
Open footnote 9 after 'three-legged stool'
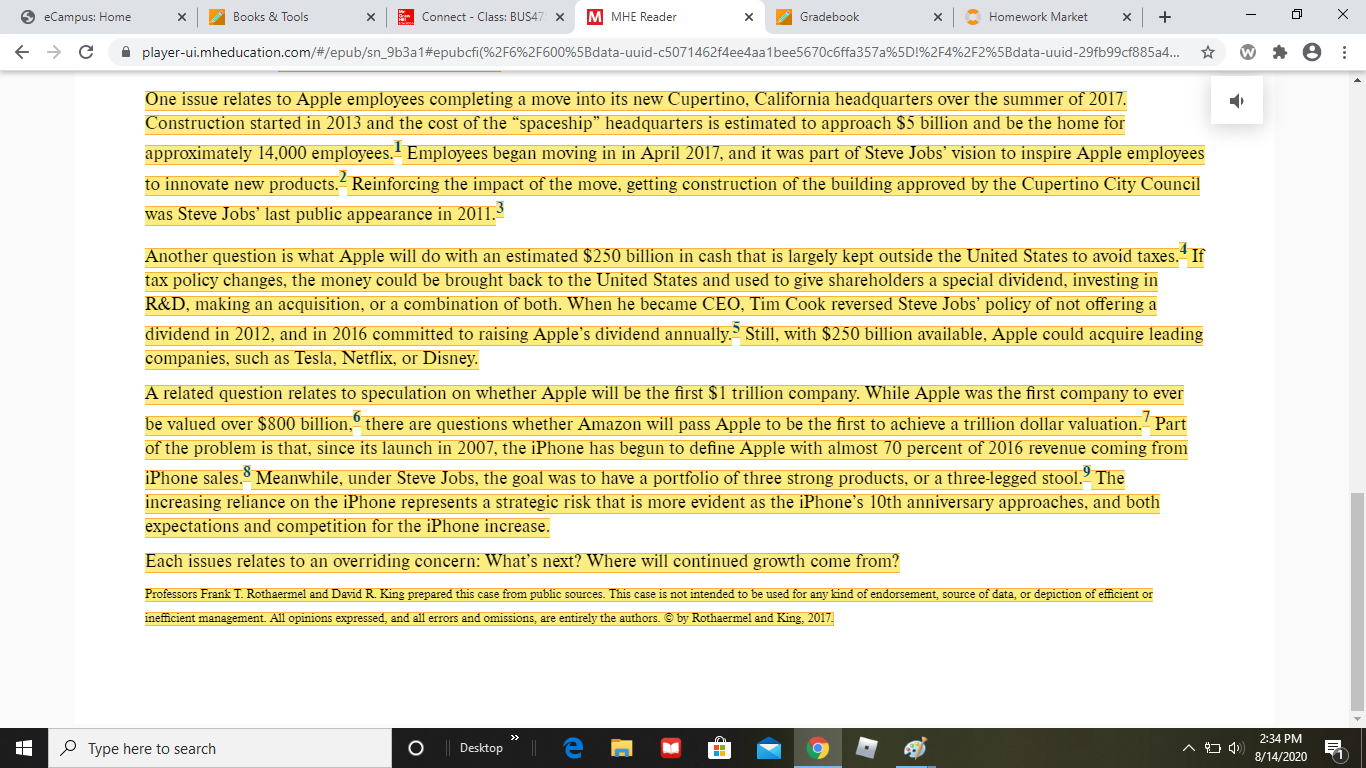pos(1087,472)
